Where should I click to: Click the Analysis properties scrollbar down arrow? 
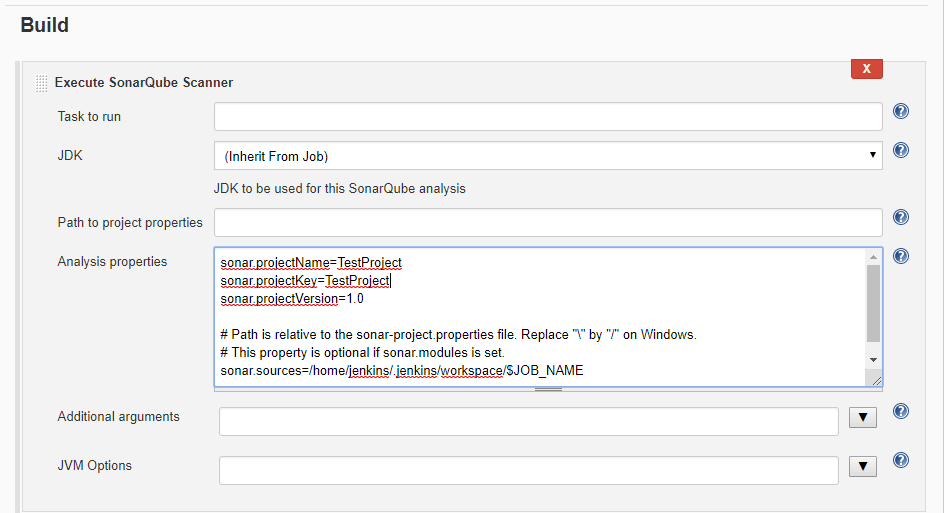pyautogui.click(x=873, y=360)
